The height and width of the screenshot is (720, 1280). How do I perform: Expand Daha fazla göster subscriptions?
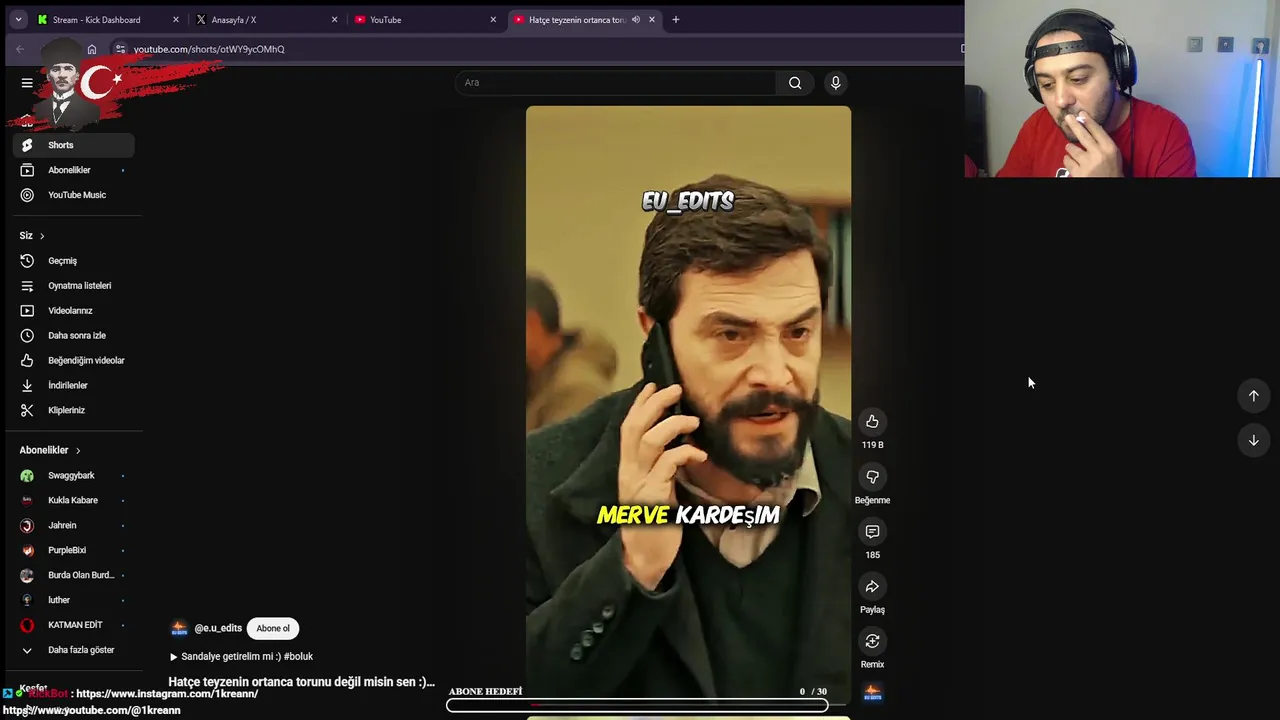[74, 650]
